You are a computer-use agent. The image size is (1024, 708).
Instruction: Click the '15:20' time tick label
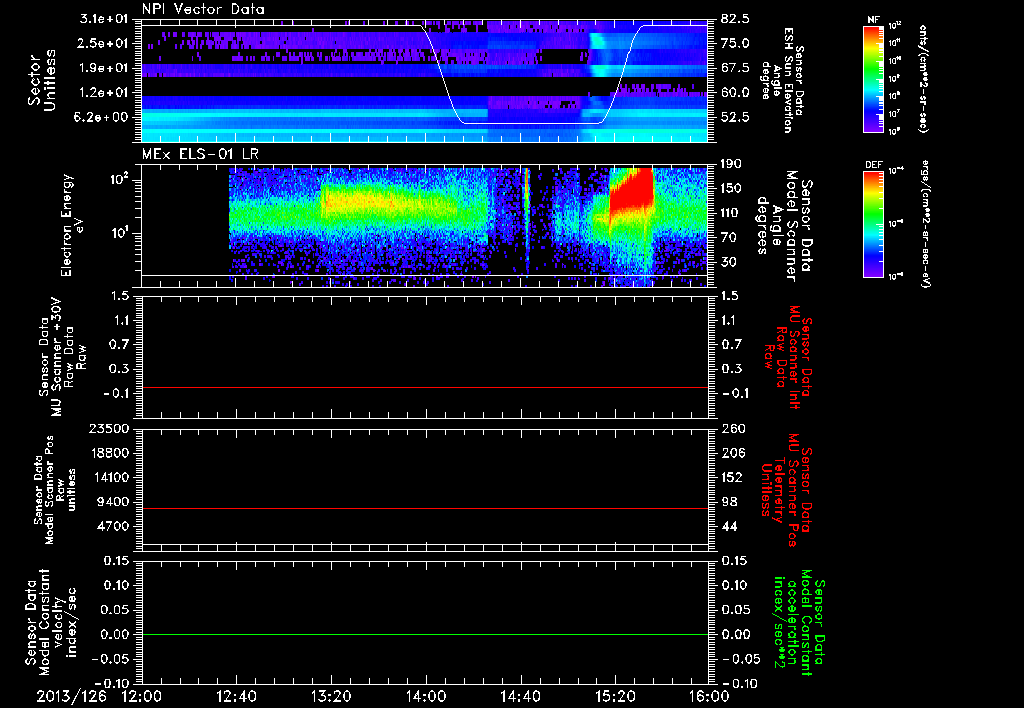tap(615, 696)
